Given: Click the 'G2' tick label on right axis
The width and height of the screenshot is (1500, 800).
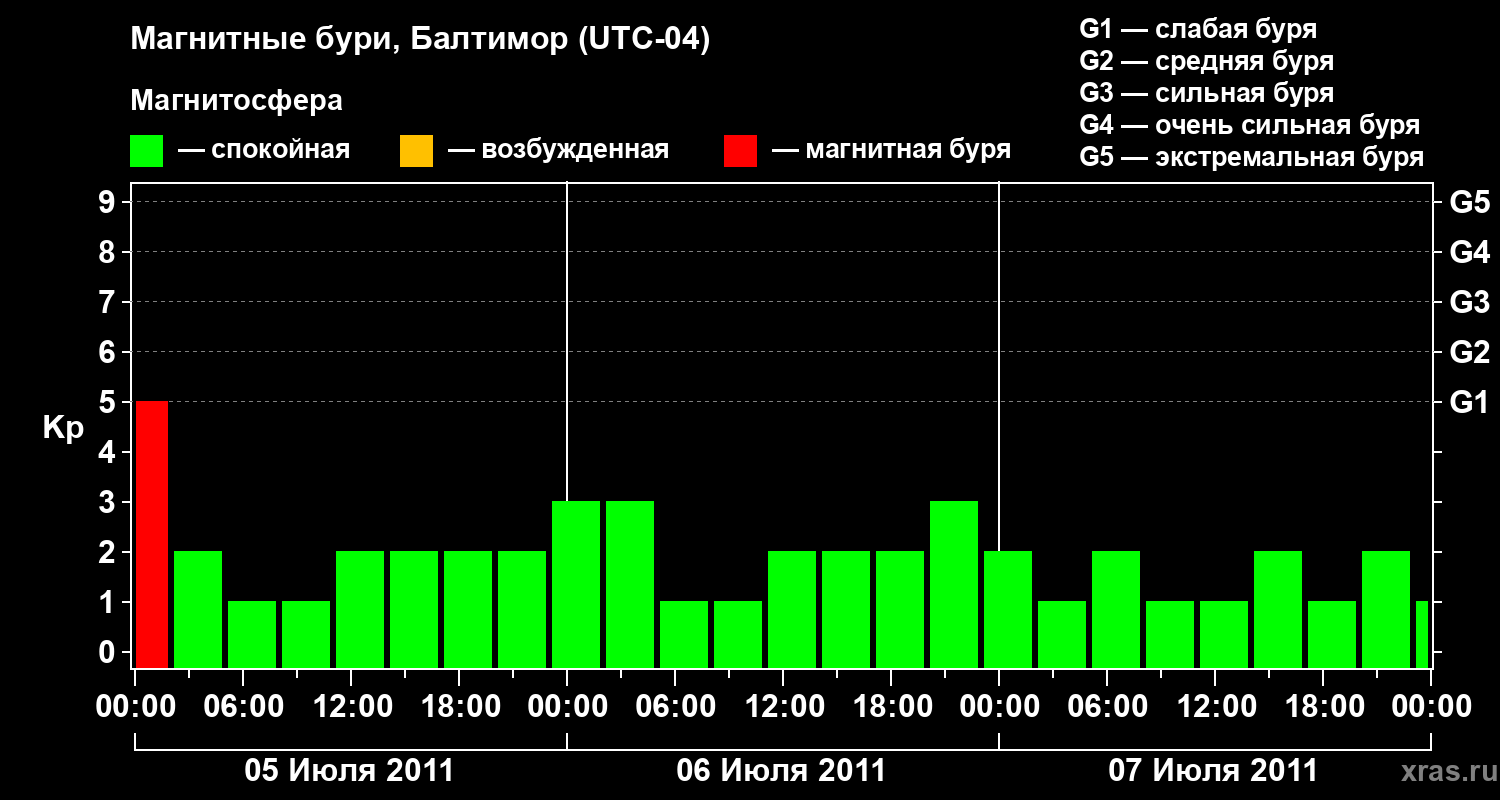Looking at the screenshot, I should click(1469, 352).
